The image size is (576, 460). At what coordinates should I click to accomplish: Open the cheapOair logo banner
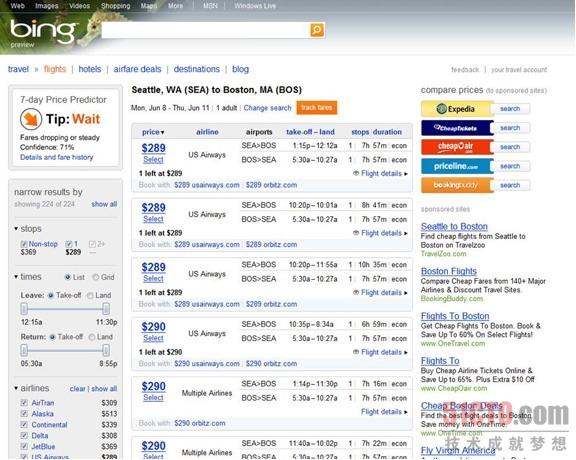click(x=456, y=147)
